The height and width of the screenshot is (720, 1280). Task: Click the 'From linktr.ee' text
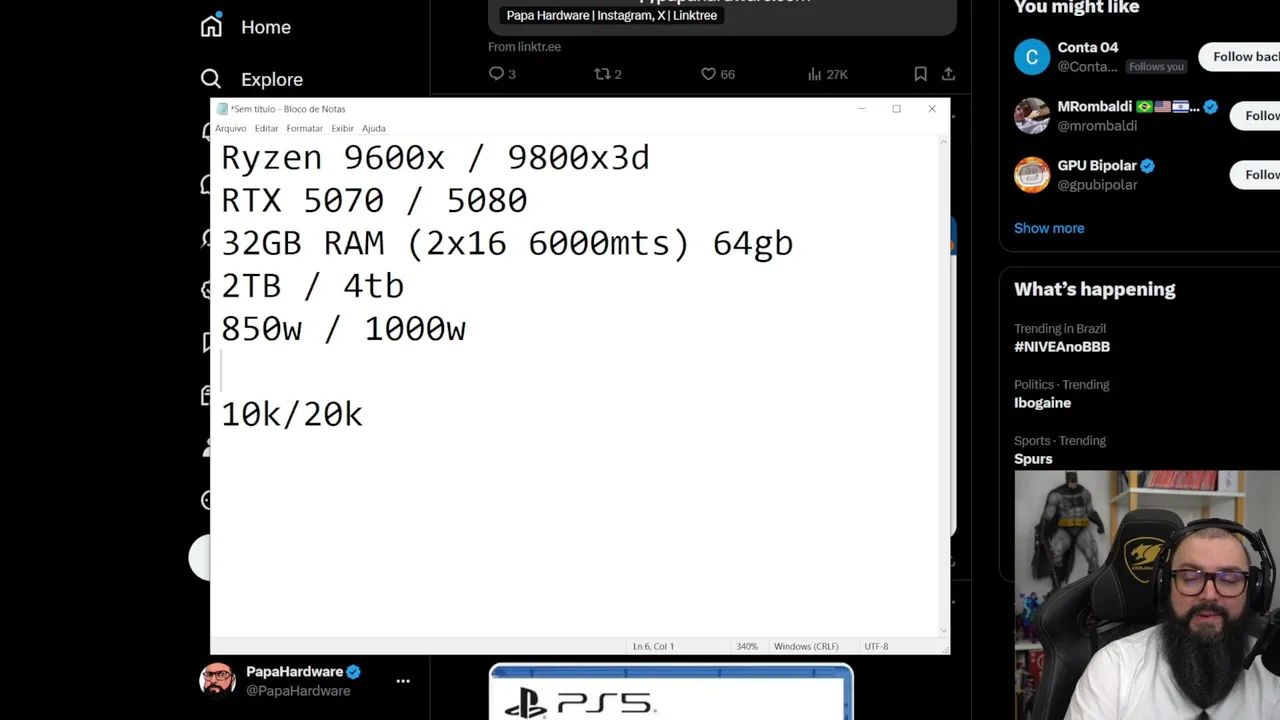(x=524, y=47)
